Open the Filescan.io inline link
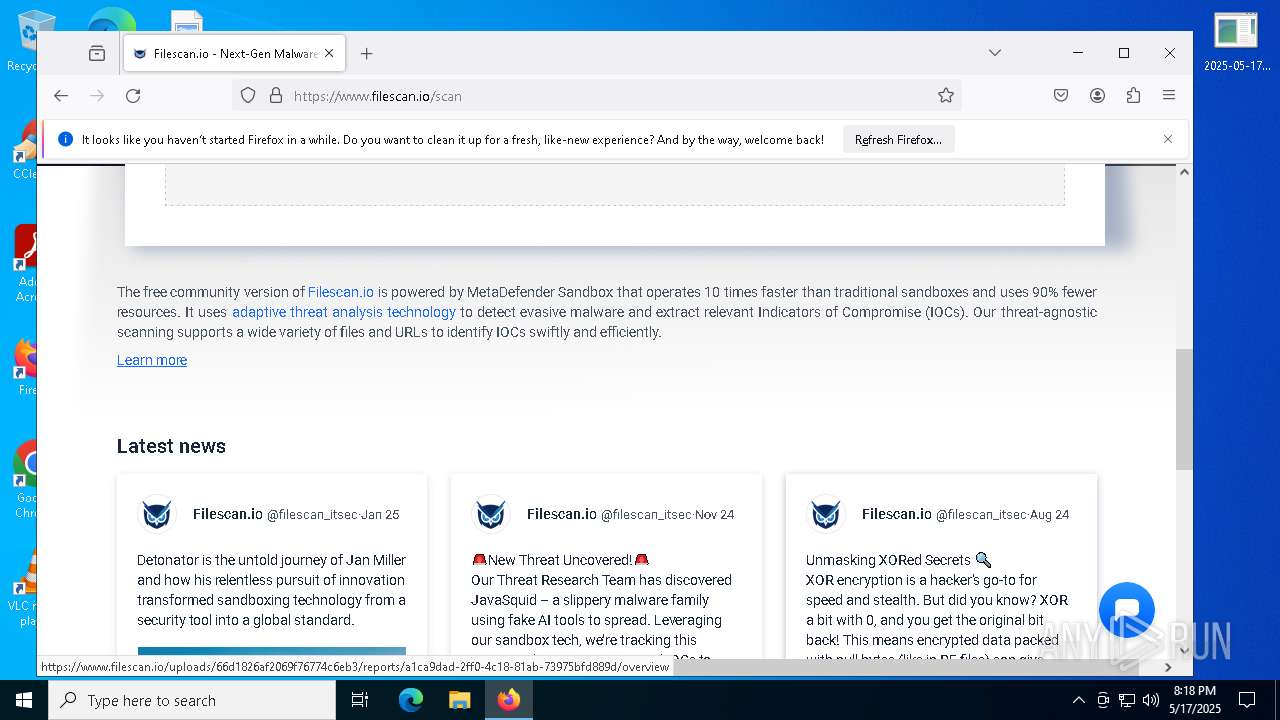 (x=341, y=292)
